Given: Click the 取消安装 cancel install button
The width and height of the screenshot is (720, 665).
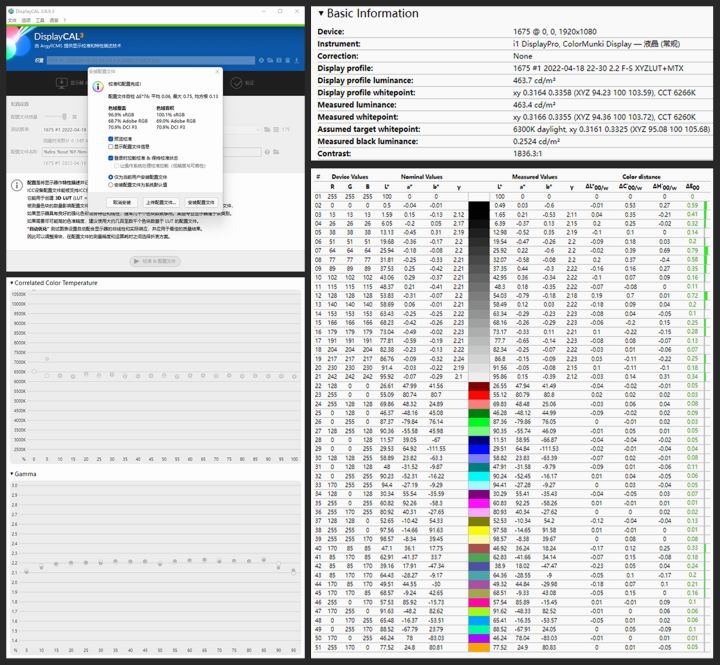Looking at the screenshot, I should tap(122, 202).
